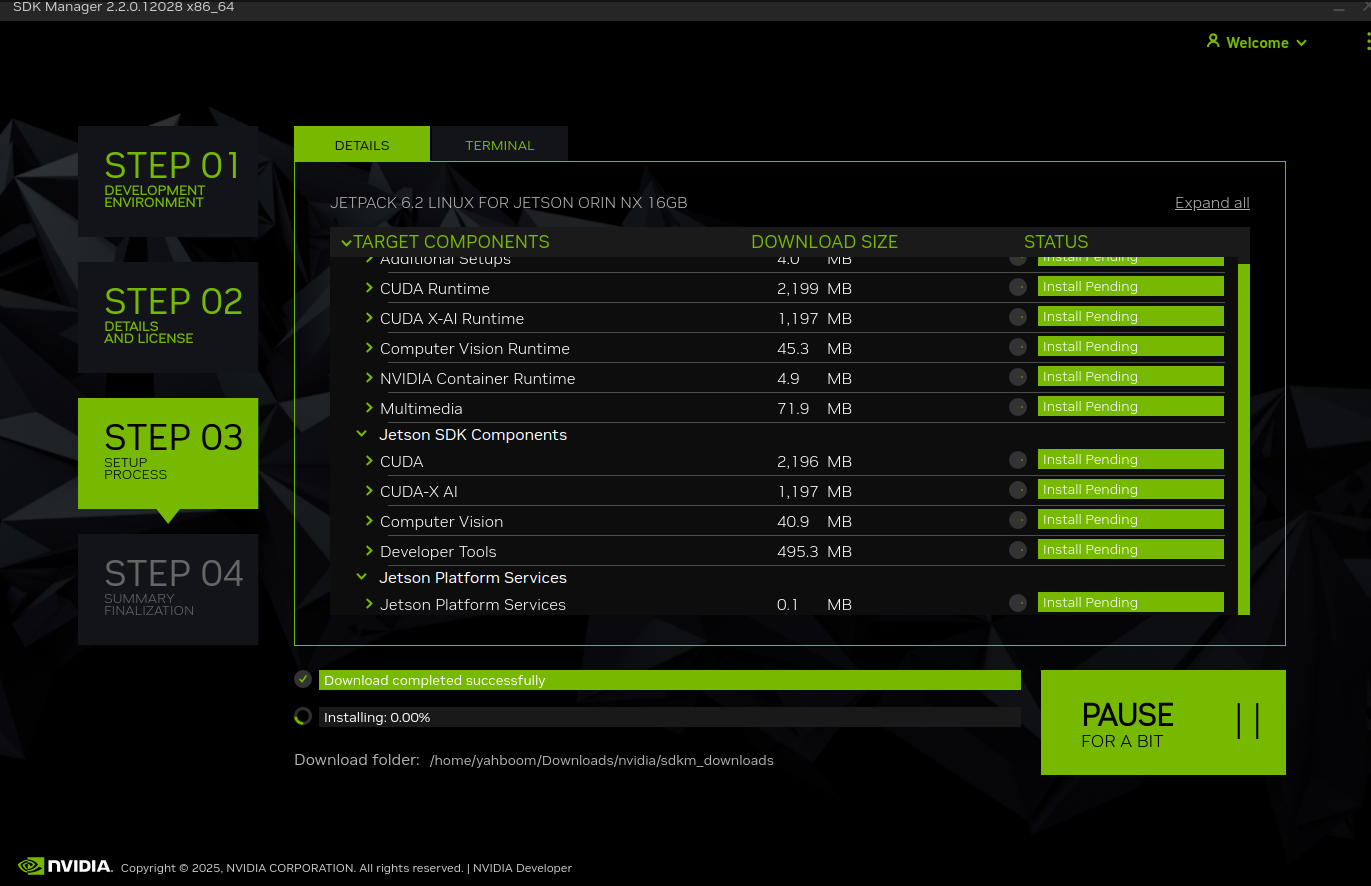Expand the Computer Vision Runtime row
The image size is (1371, 886).
369,348
